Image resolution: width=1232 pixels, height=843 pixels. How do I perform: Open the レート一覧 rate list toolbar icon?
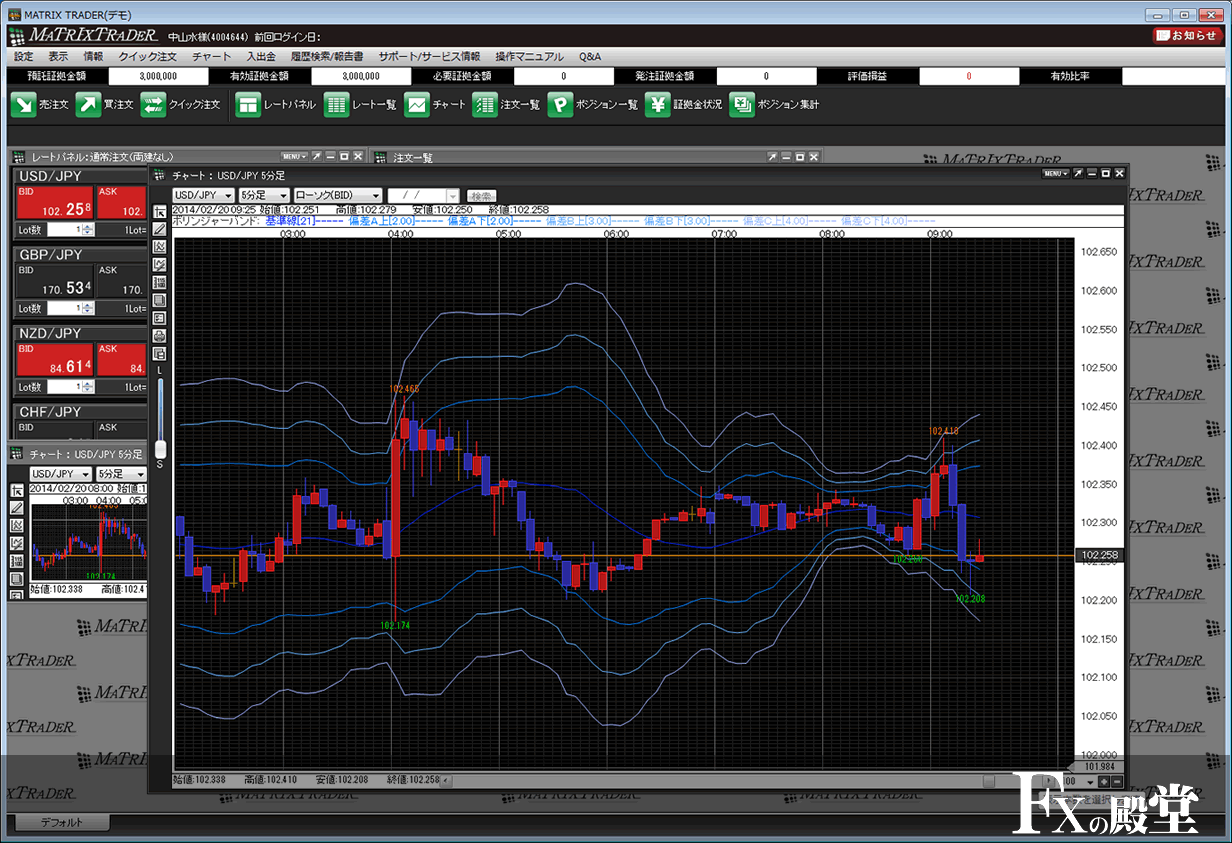[x=337, y=104]
